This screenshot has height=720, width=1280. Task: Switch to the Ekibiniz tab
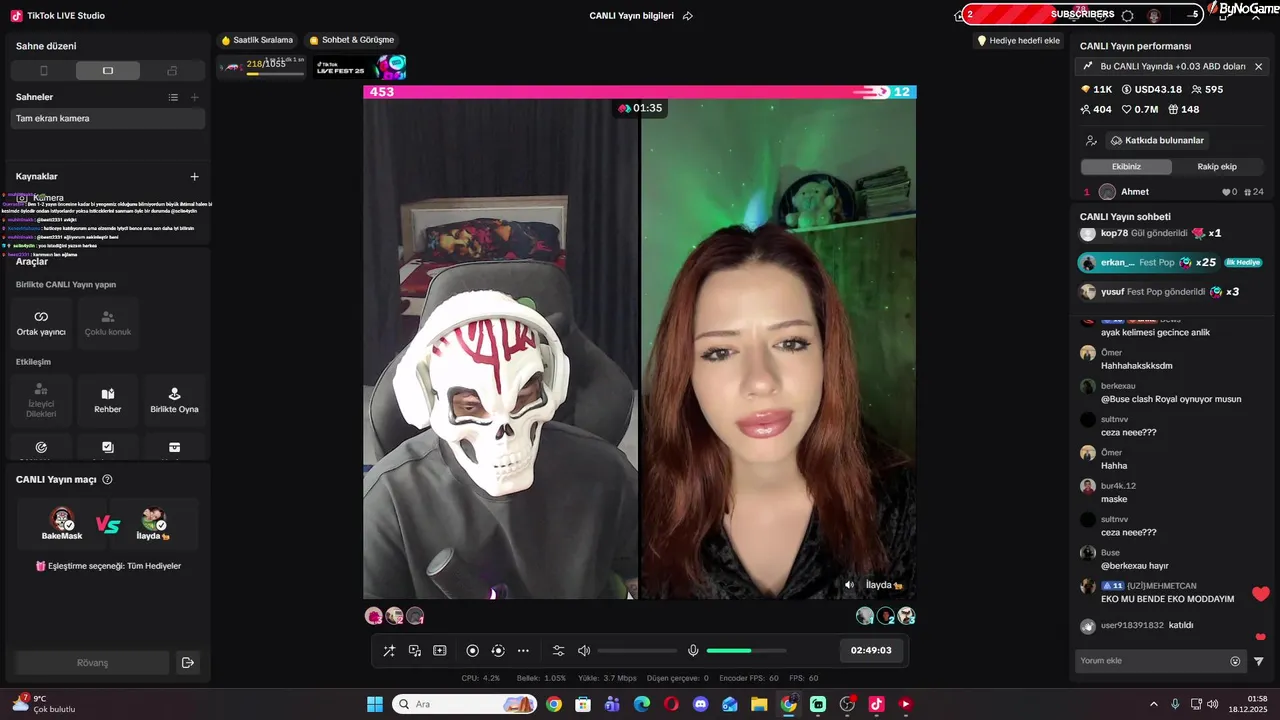point(1126,167)
